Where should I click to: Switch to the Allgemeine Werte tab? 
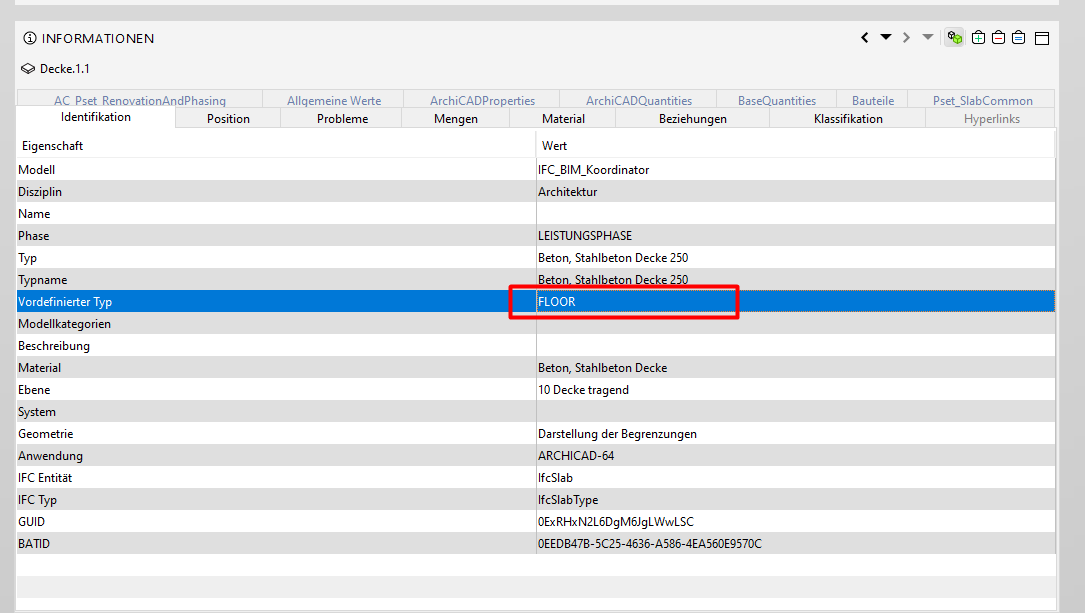coord(334,100)
